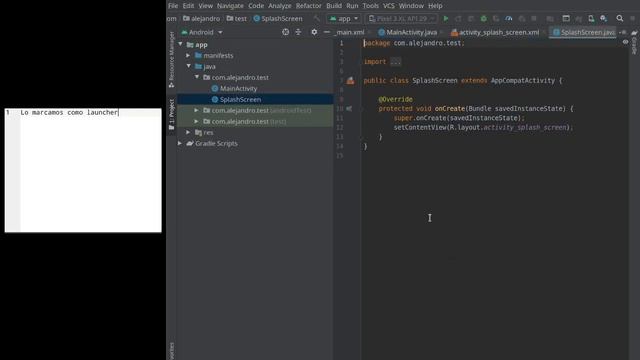
Task: Open the Analyze menu
Action: tap(280, 6)
